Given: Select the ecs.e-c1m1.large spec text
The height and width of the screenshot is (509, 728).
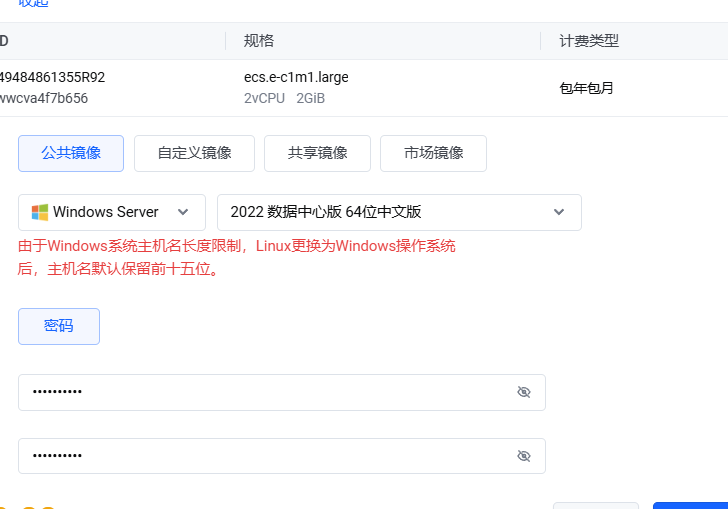Looking at the screenshot, I should tap(296, 77).
